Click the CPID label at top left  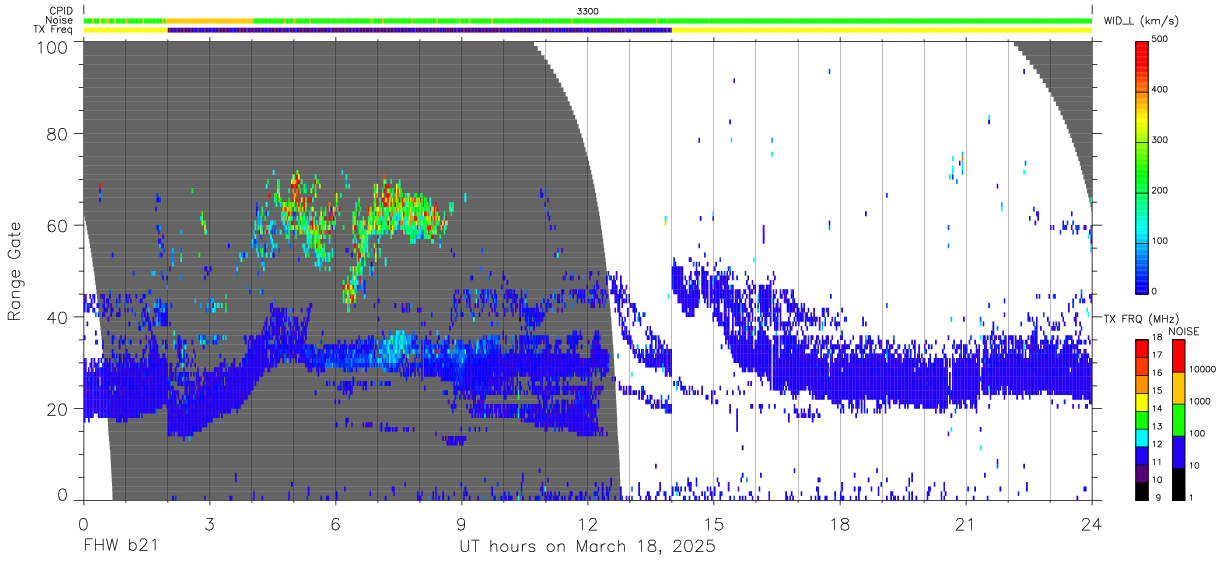61,10
